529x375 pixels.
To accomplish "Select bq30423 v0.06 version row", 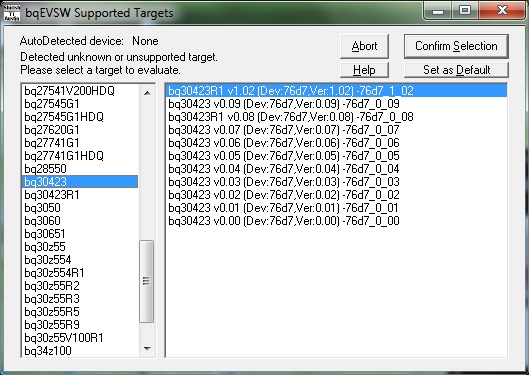I will (336, 143).
